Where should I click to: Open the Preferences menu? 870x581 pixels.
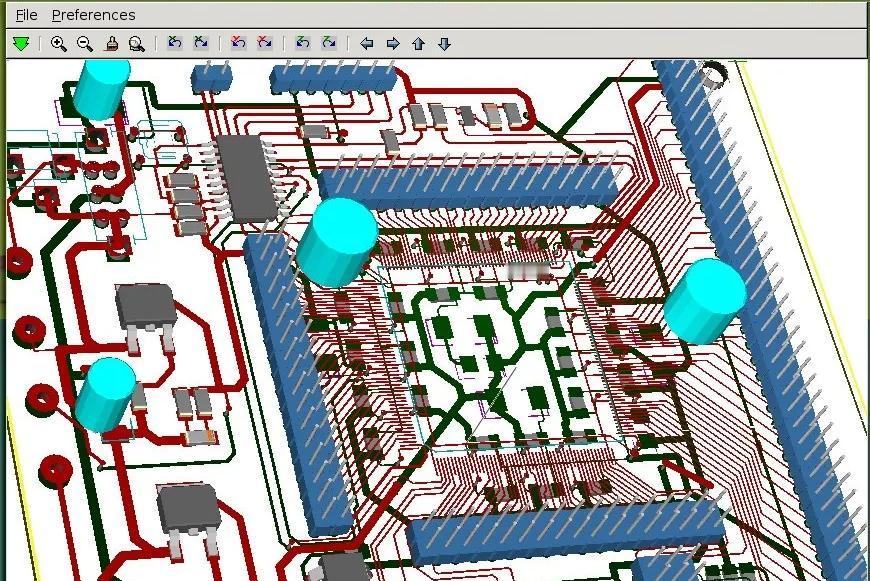coord(93,15)
